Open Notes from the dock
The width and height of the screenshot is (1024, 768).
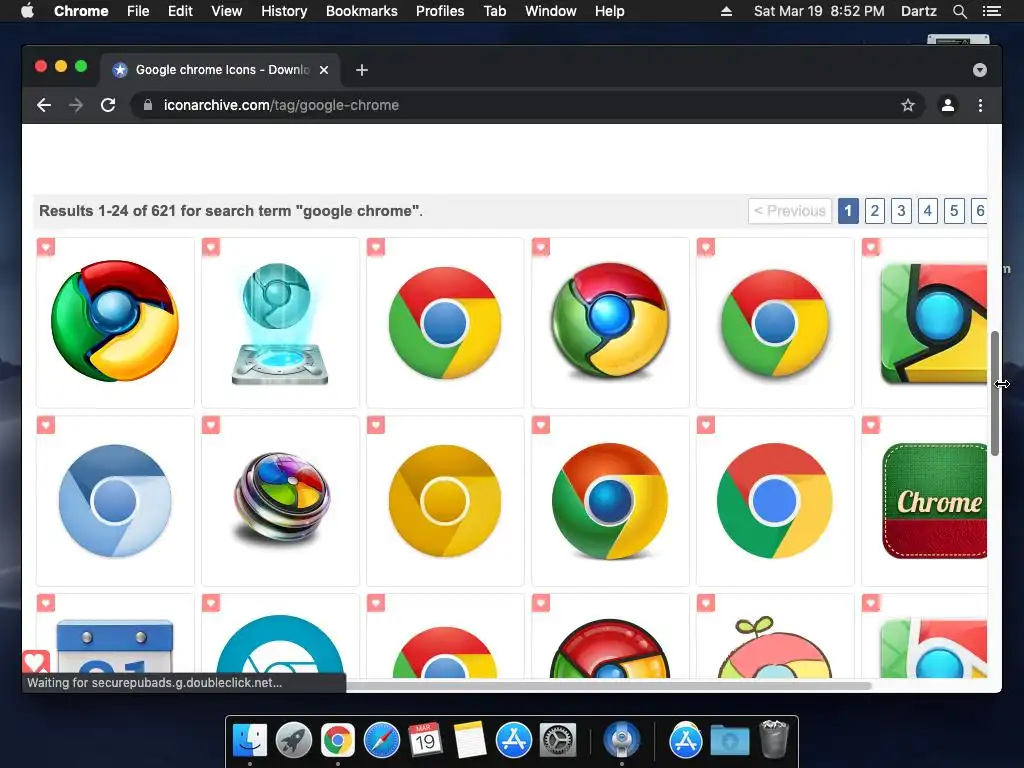tap(469, 740)
